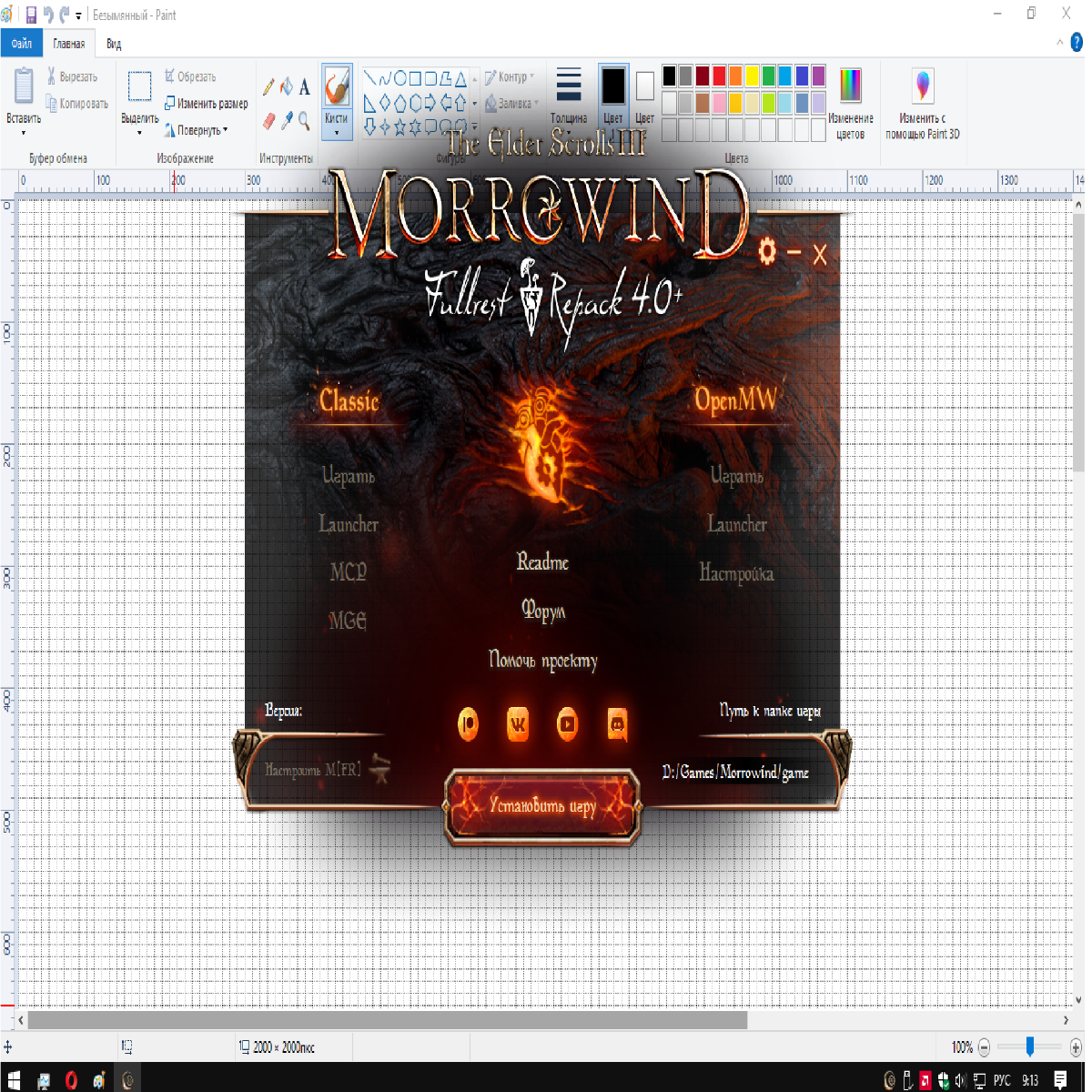Click the Вырезать scissors command

72,77
